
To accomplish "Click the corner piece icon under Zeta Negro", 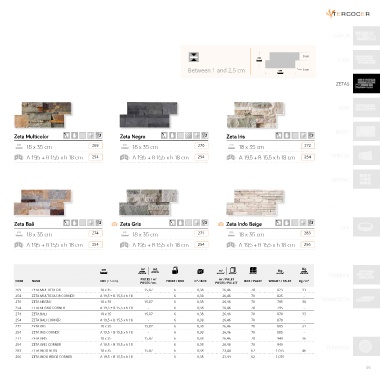I will (124, 157).
